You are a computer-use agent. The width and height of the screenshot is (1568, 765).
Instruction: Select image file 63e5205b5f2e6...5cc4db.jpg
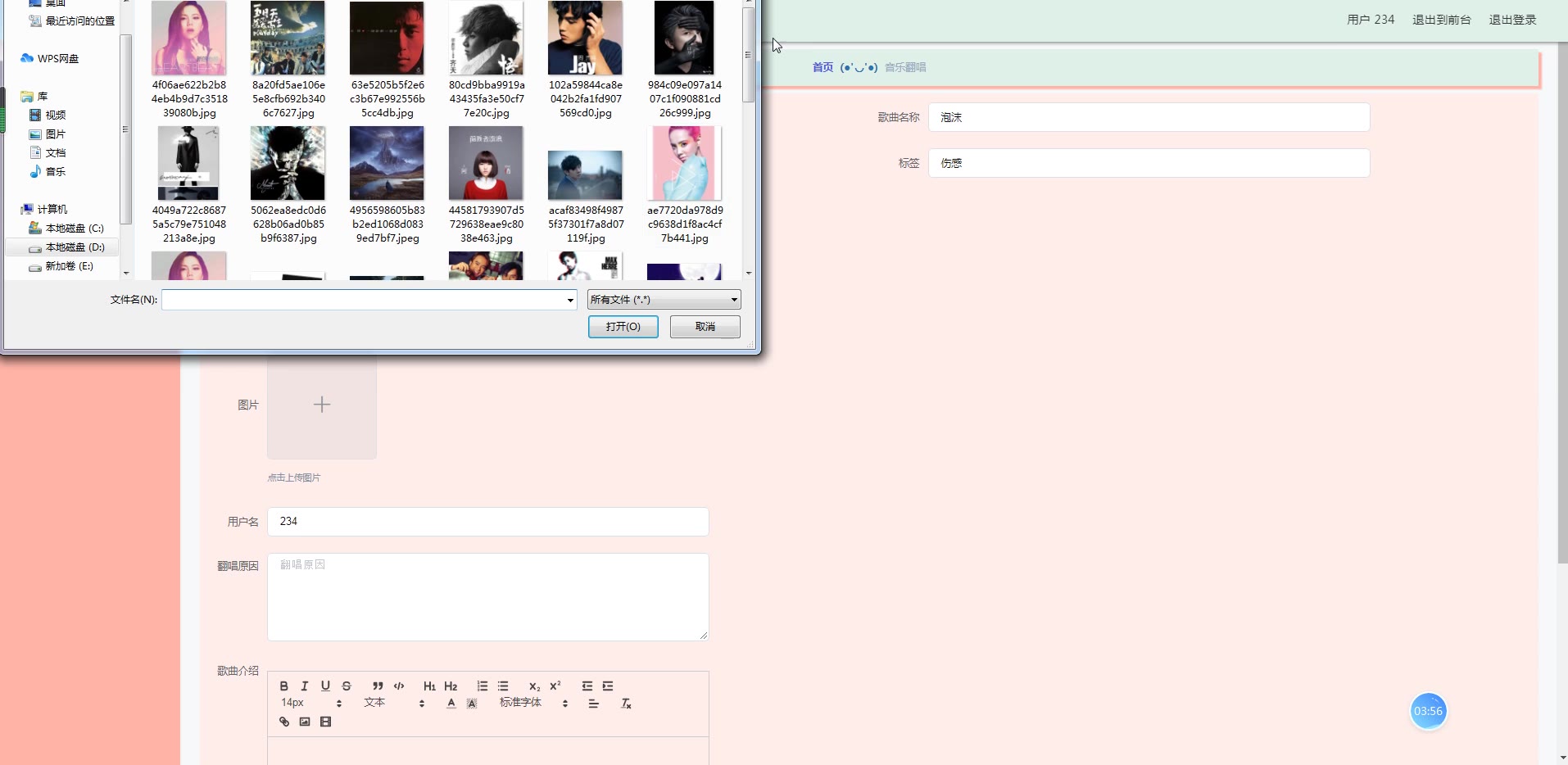pos(387,60)
